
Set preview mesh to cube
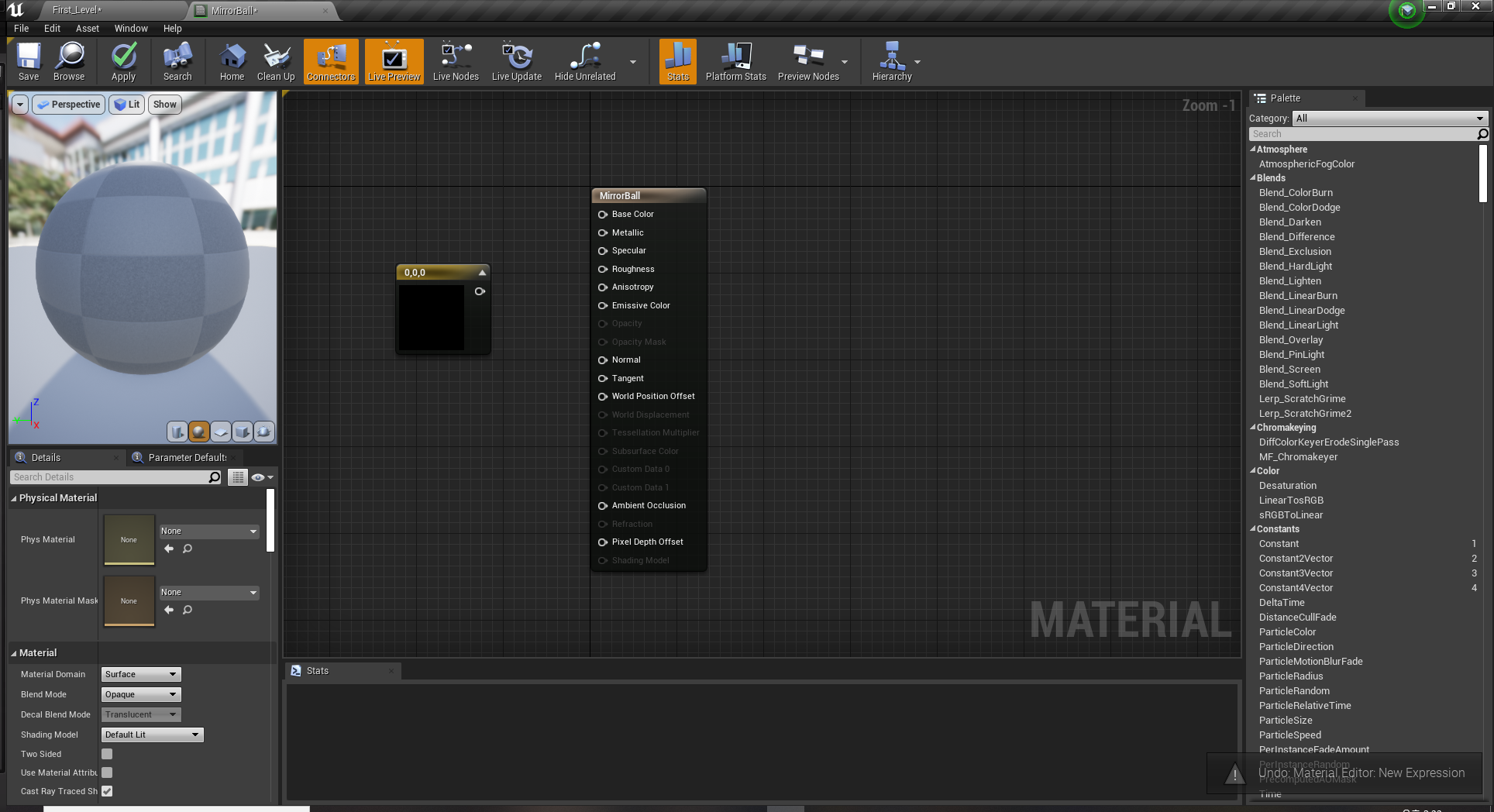coord(243,432)
